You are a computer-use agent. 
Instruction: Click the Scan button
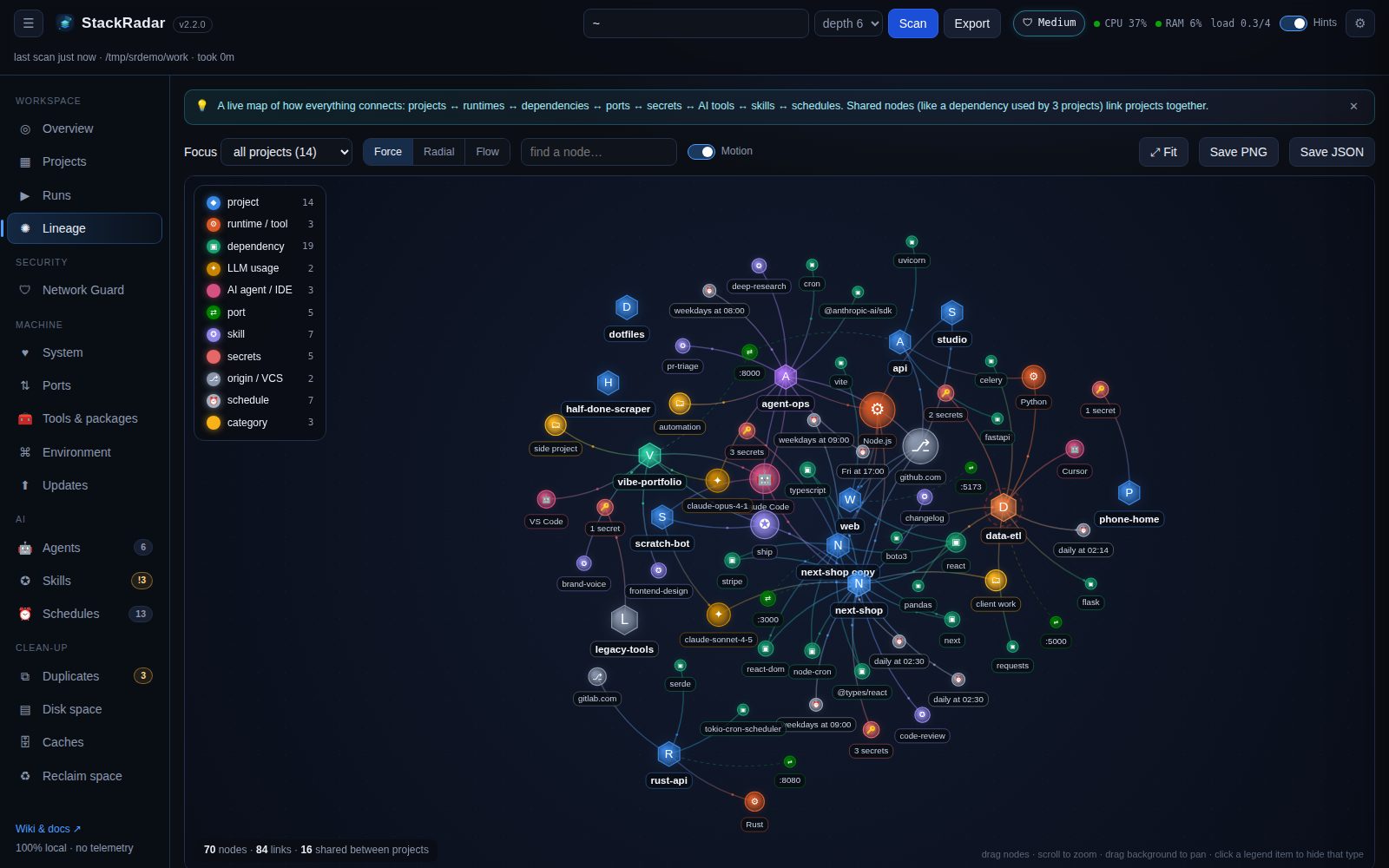click(x=912, y=23)
